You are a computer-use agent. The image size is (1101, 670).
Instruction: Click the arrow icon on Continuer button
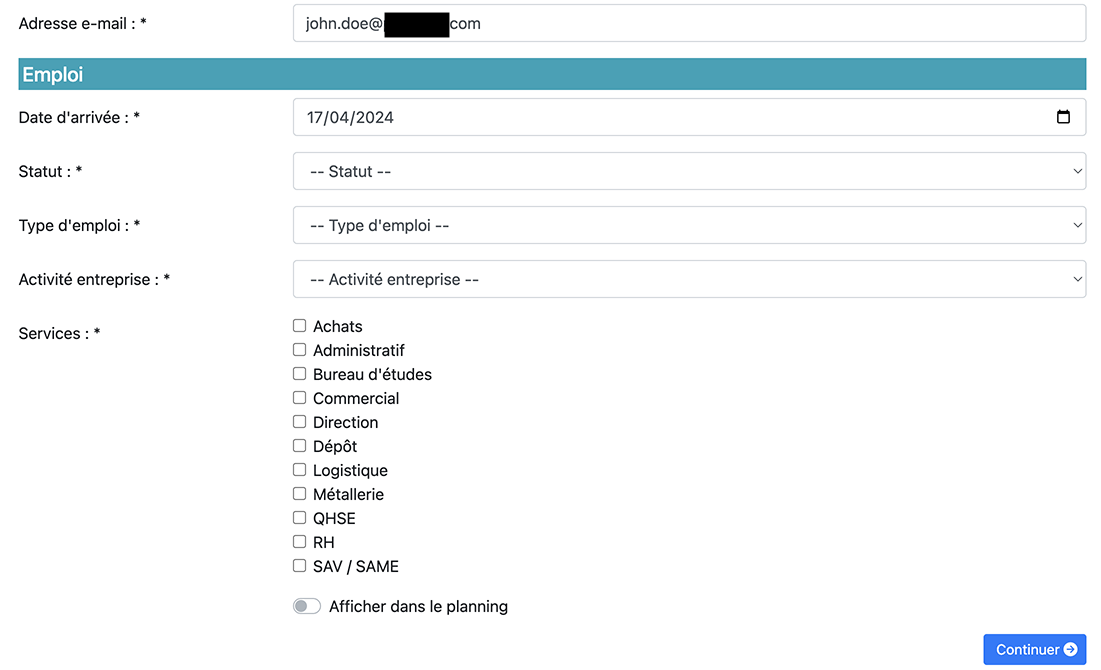tap(1070, 649)
